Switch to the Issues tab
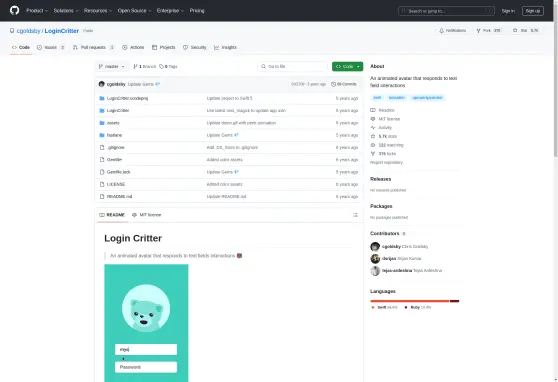 coord(51,47)
